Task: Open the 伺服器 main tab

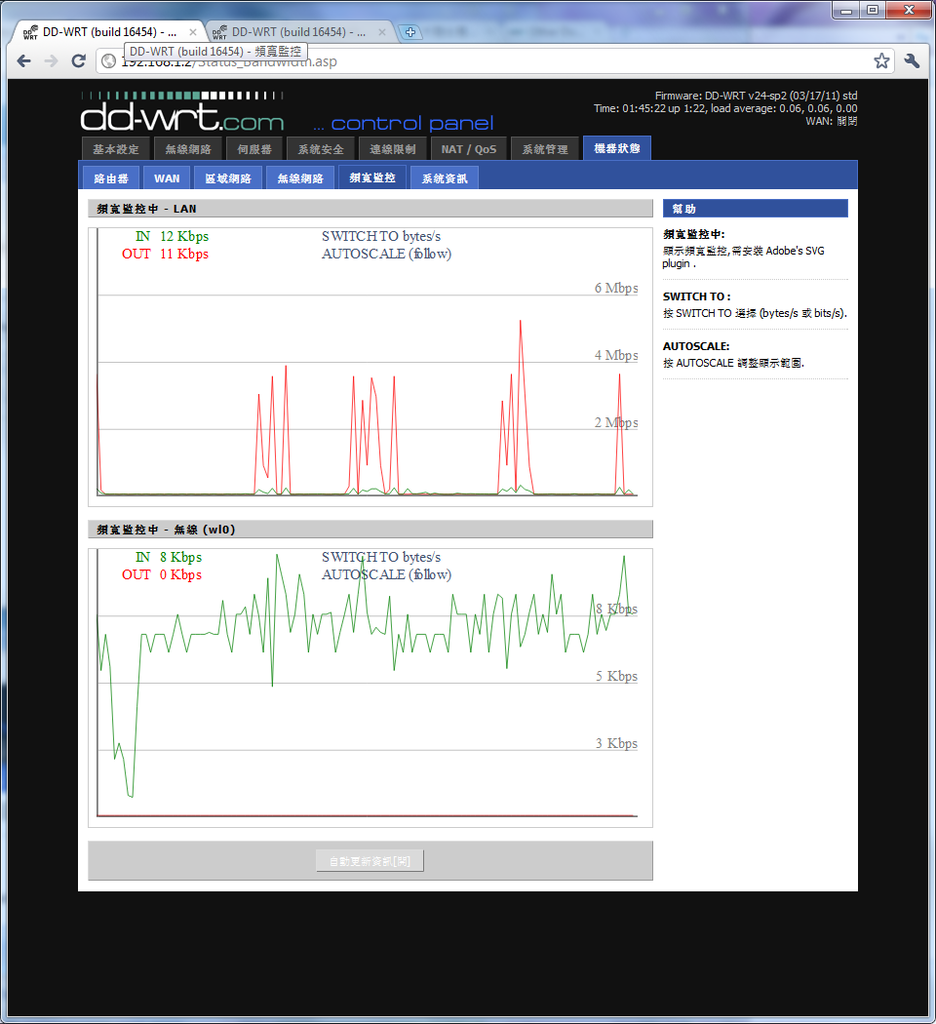Action: pos(254,149)
